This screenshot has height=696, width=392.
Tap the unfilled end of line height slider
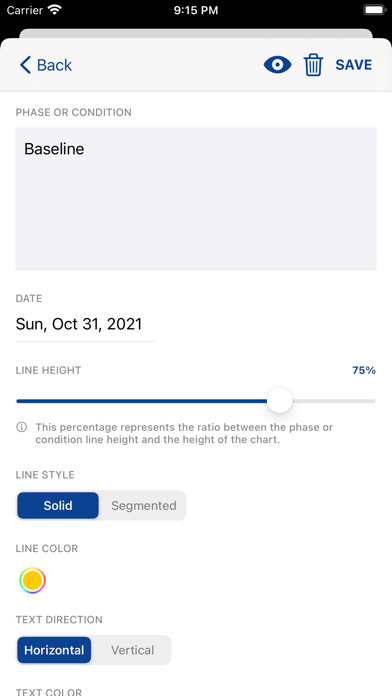(334, 401)
